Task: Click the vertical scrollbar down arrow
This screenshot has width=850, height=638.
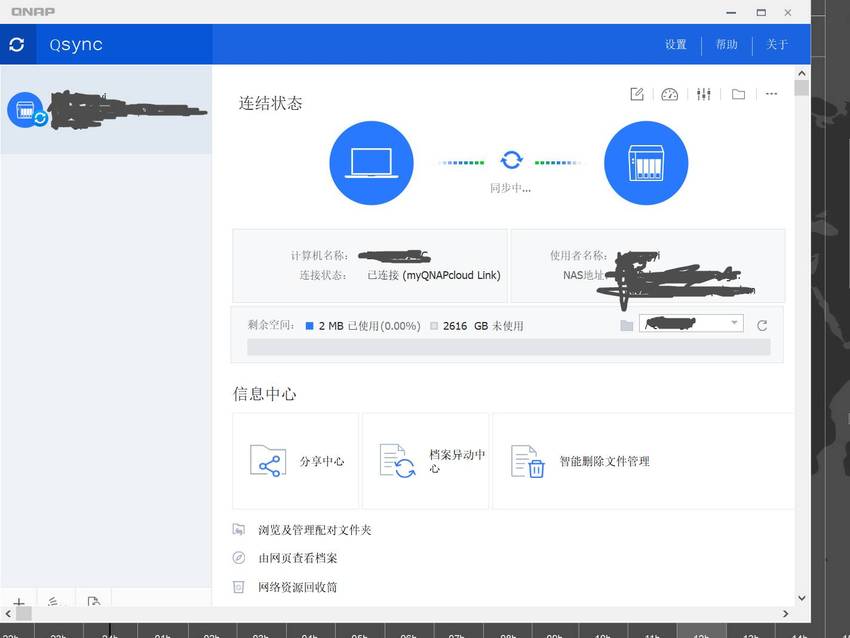Action: click(802, 598)
